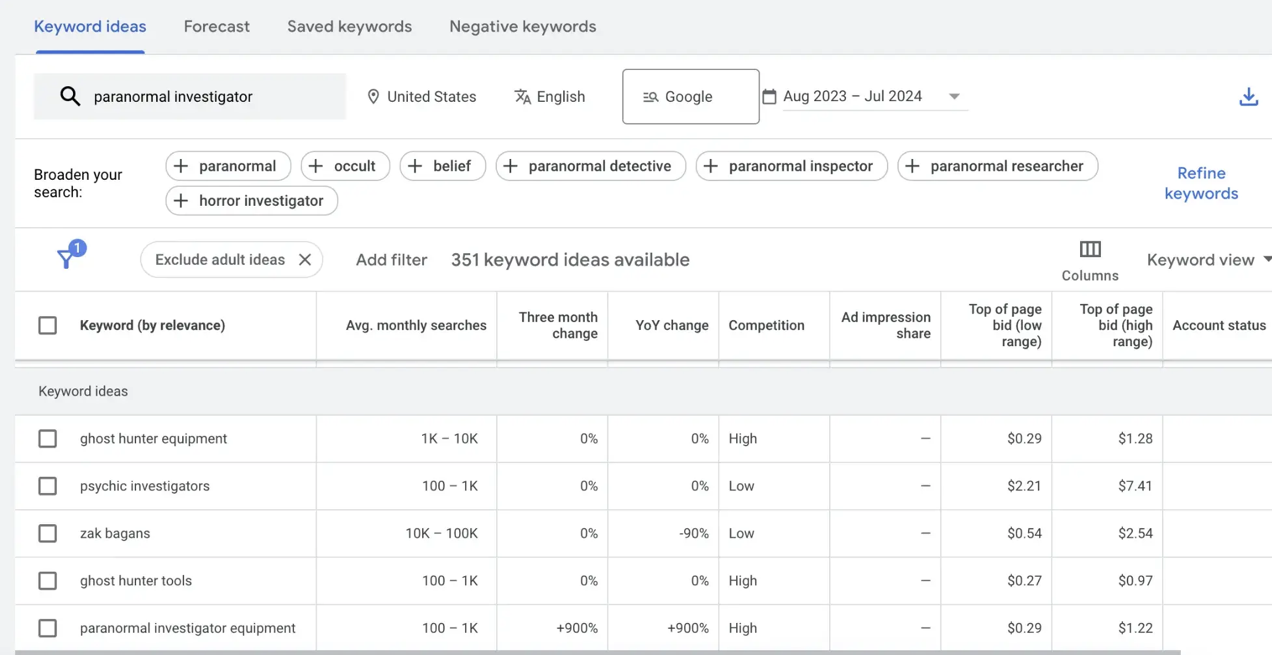This screenshot has width=1272, height=656.
Task: Click plus icon on paranormal inspector chip
Action: click(x=711, y=166)
